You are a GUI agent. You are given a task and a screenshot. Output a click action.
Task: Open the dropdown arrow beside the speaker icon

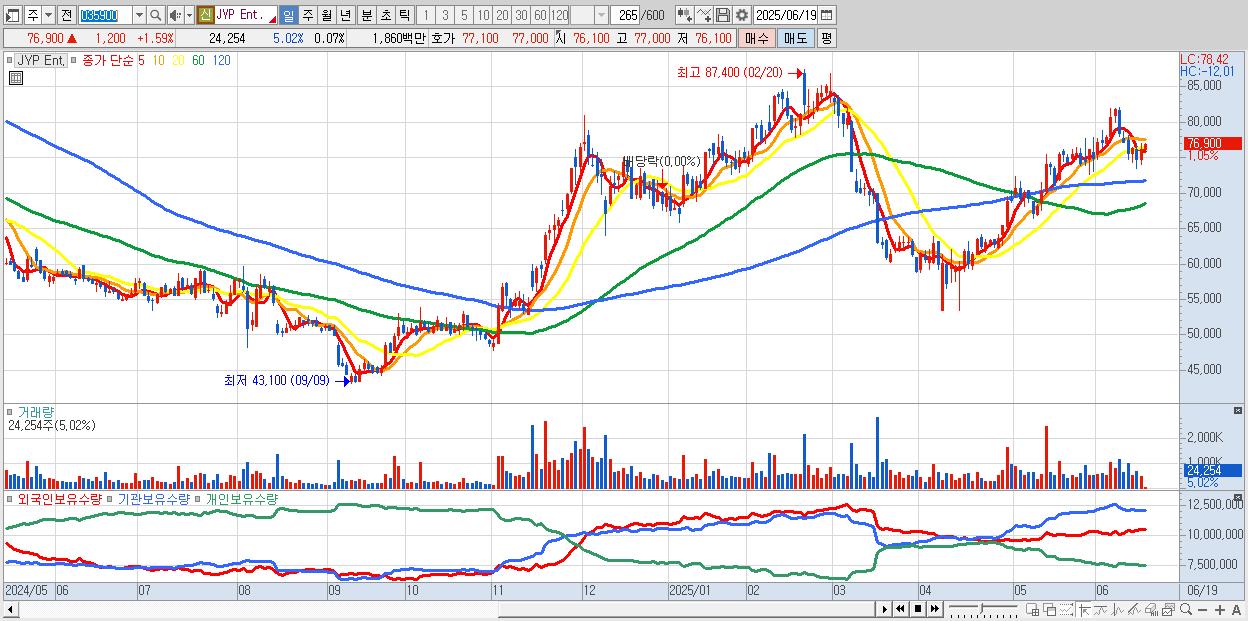coord(189,15)
